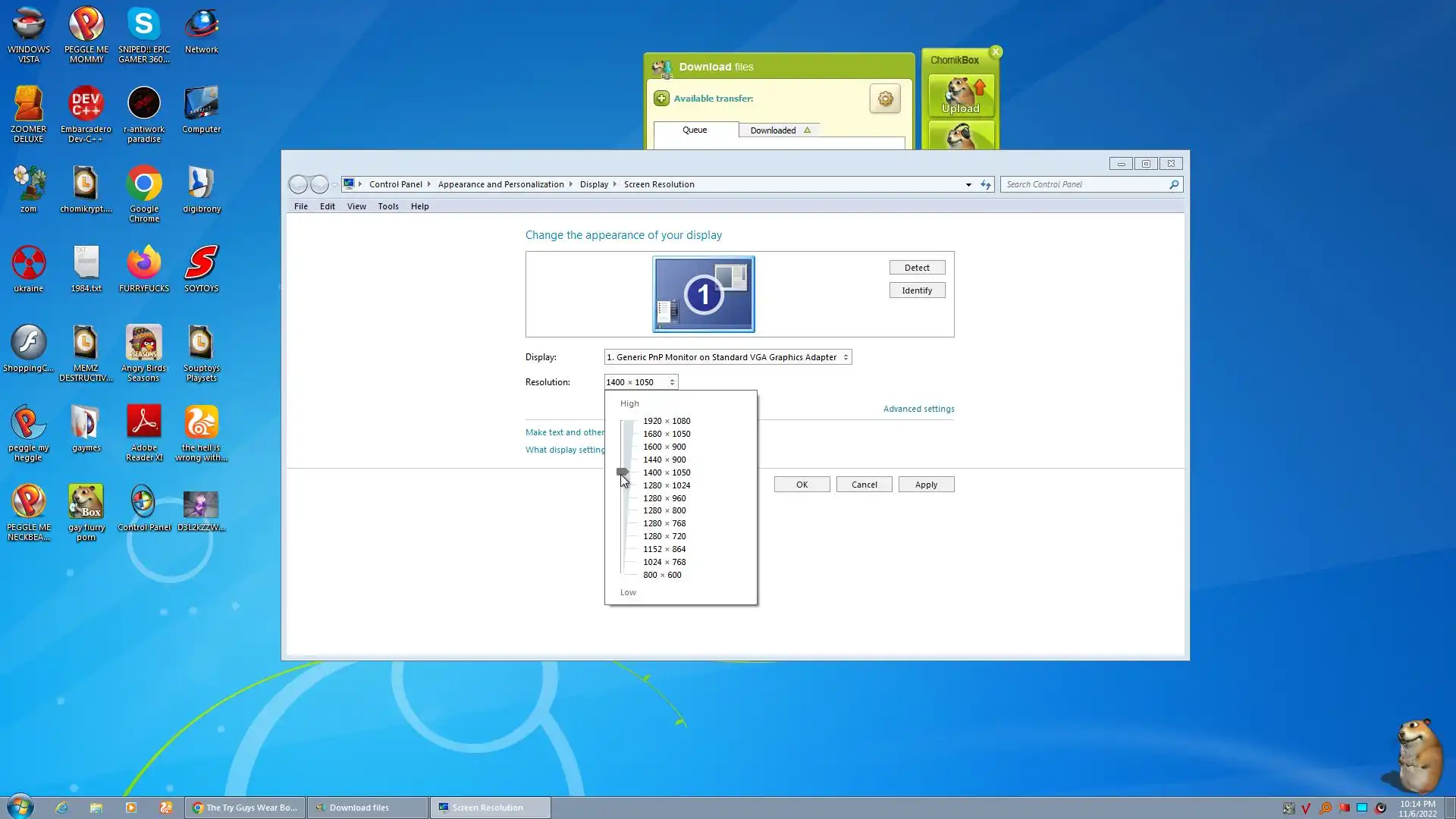The image size is (1456, 819).
Task: Open Advanced settings link
Action: pos(918,409)
